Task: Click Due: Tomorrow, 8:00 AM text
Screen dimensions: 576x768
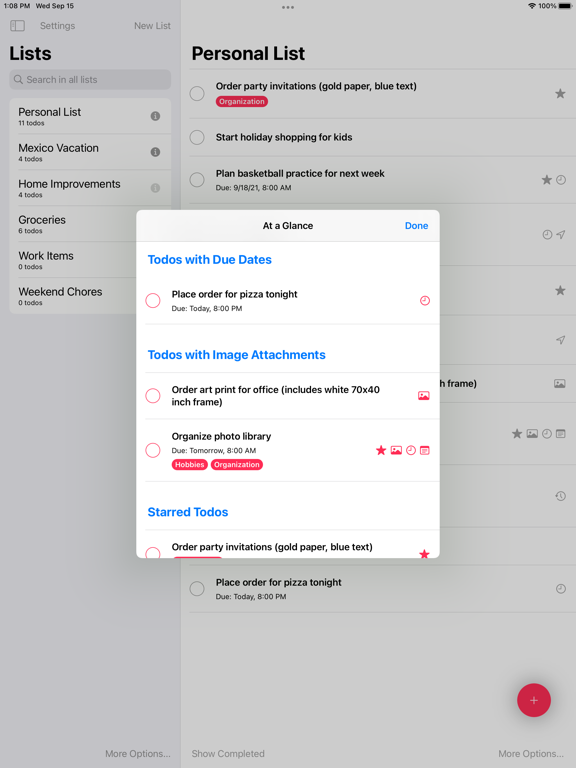Action: (214, 451)
